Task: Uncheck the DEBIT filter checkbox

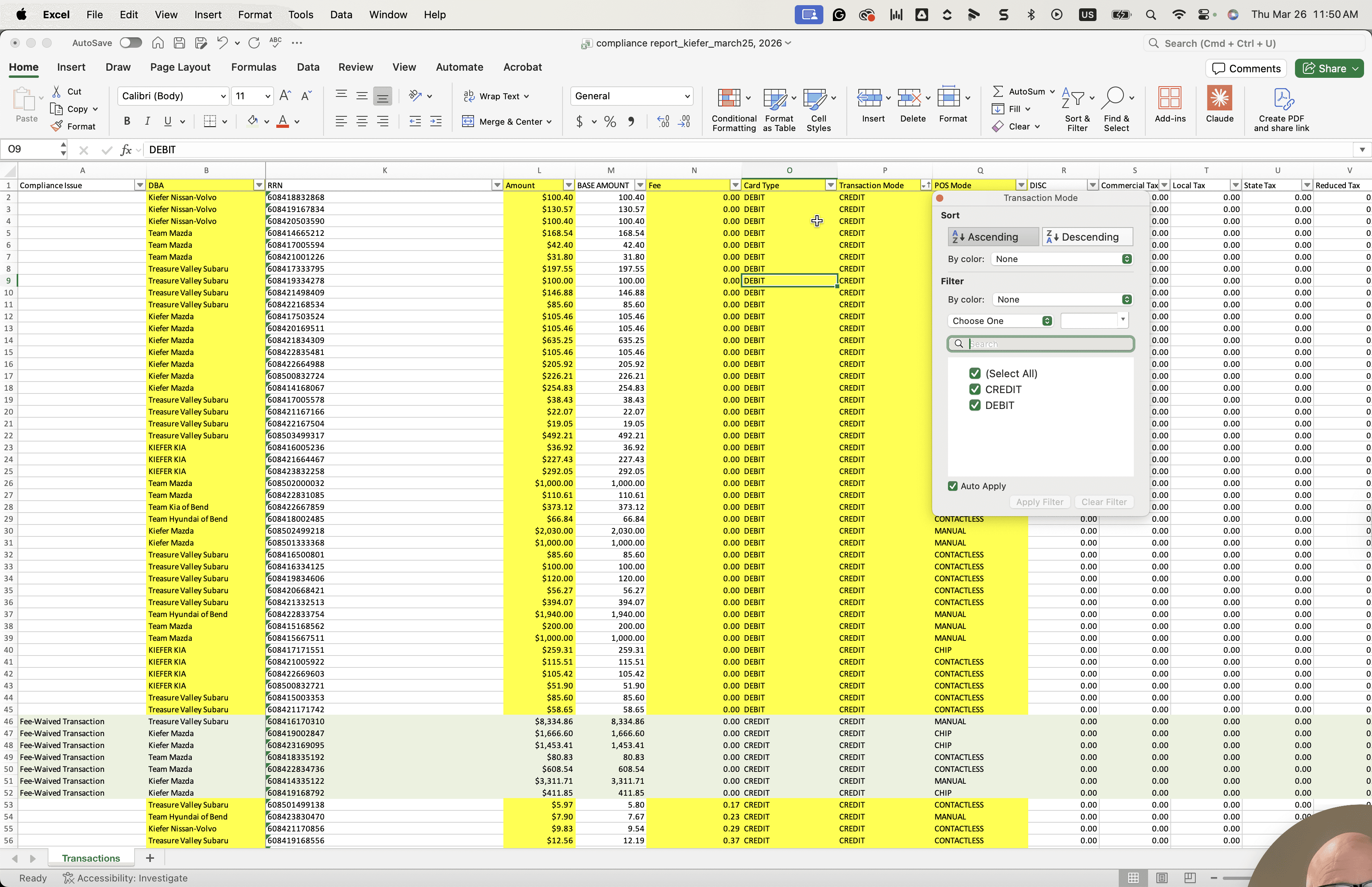Action: tap(975, 405)
